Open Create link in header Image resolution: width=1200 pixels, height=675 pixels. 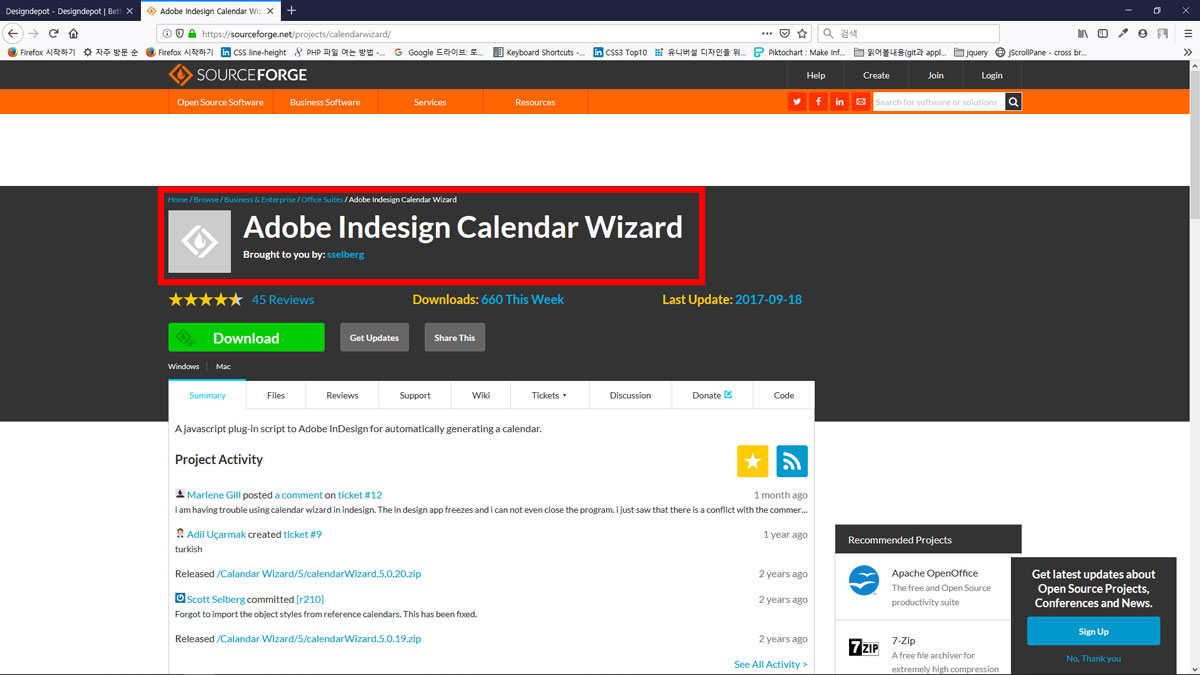coord(876,75)
